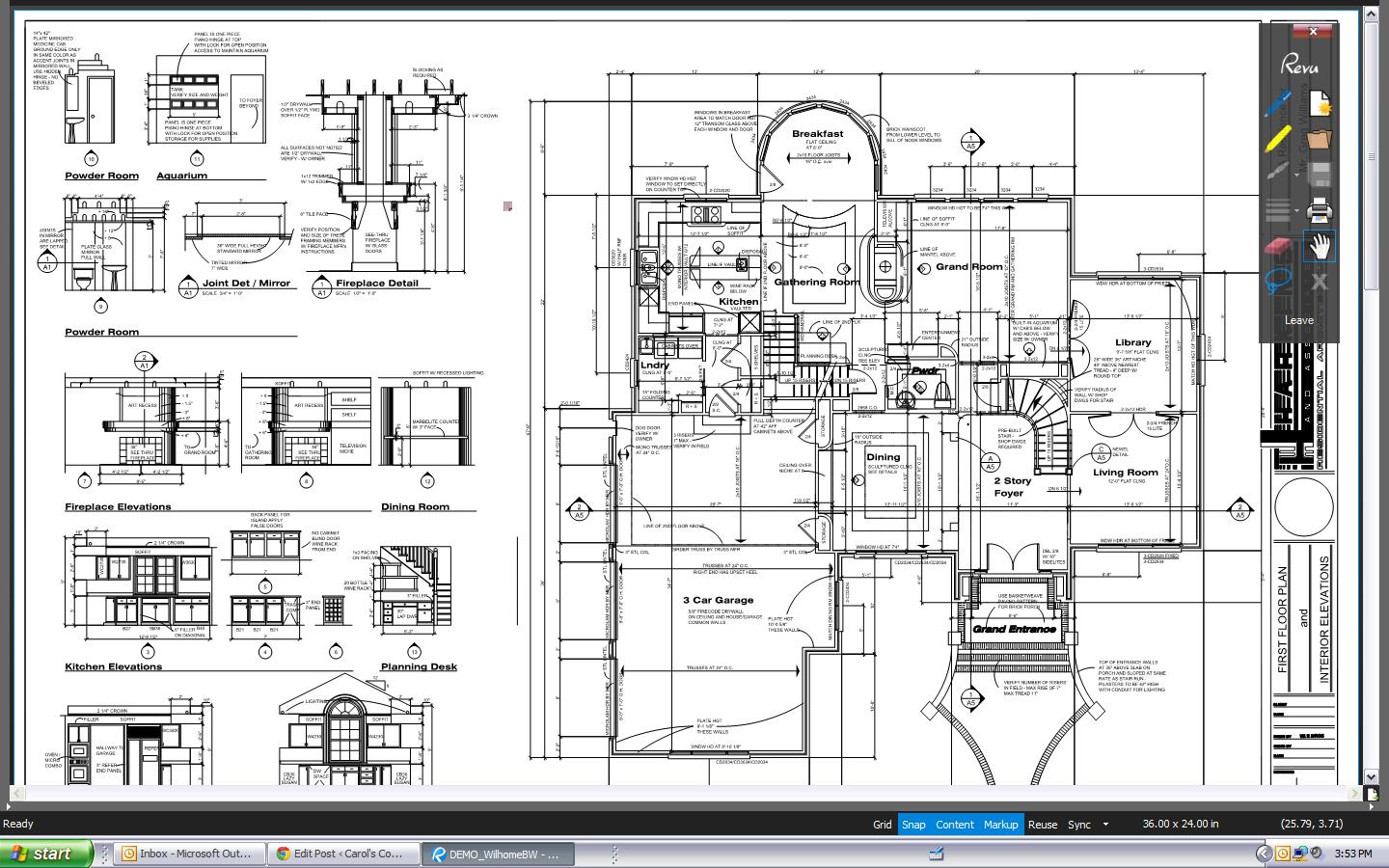This screenshot has width=1389, height=868.
Task: Switch to DEMO_WilhomeBW taskbar item
Action: 498,854
